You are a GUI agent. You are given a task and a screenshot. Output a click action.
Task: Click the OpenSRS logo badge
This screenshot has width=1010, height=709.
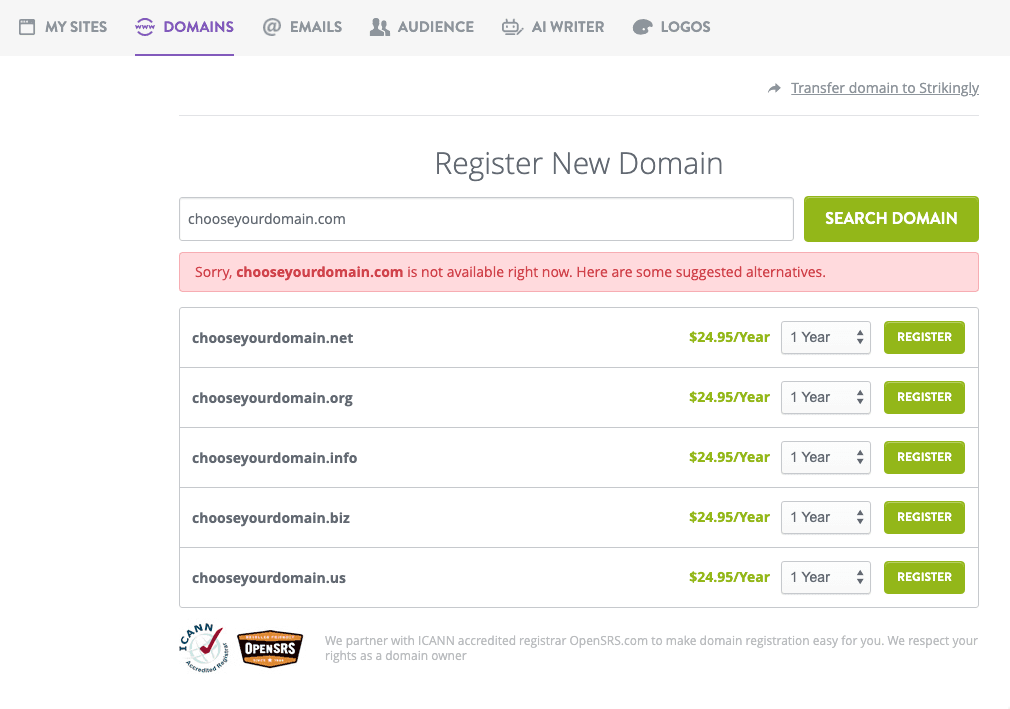pyautogui.click(x=271, y=648)
